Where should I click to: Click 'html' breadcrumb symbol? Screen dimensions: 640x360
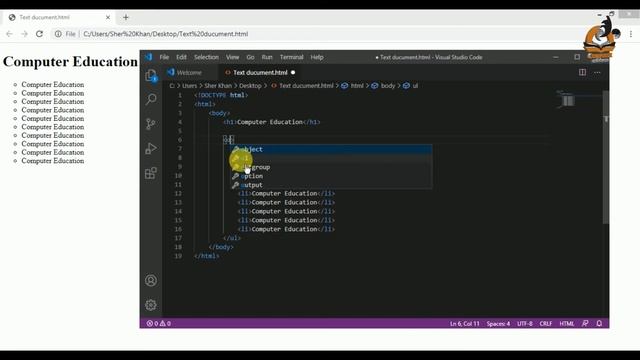357,86
